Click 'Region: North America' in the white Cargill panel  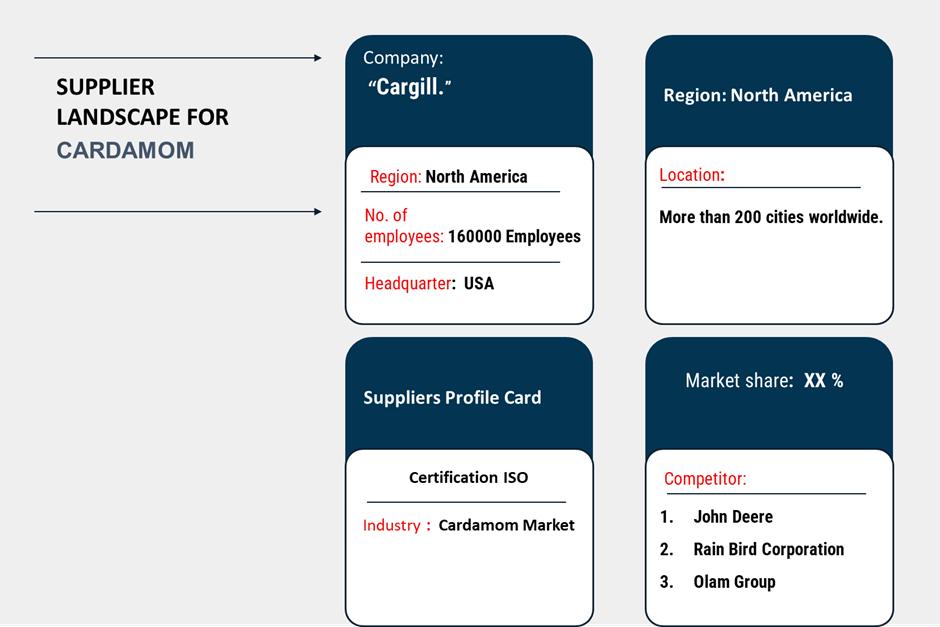(x=448, y=177)
